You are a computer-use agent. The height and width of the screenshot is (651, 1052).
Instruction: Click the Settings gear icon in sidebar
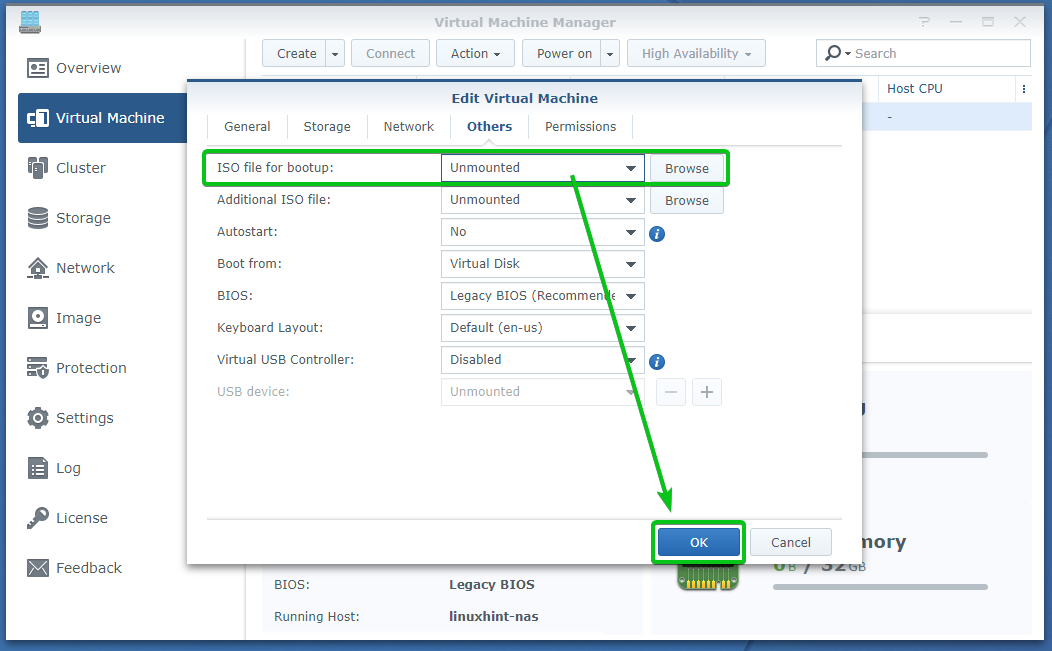[x=38, y=418]
